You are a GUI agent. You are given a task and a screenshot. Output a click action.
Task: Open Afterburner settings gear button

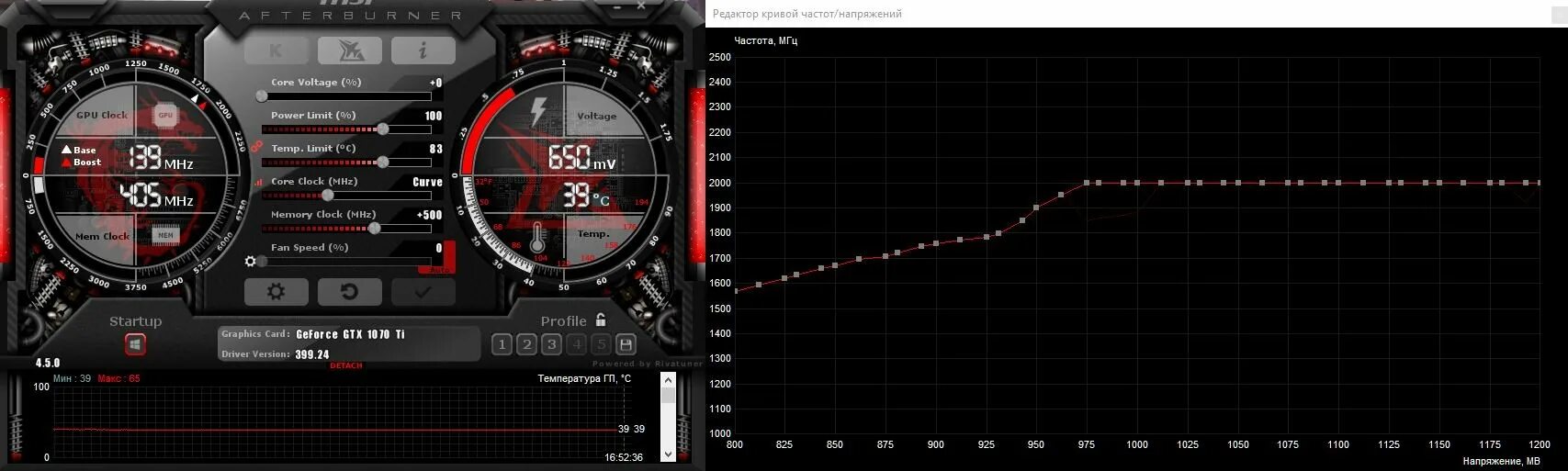[x=276, y=292]
